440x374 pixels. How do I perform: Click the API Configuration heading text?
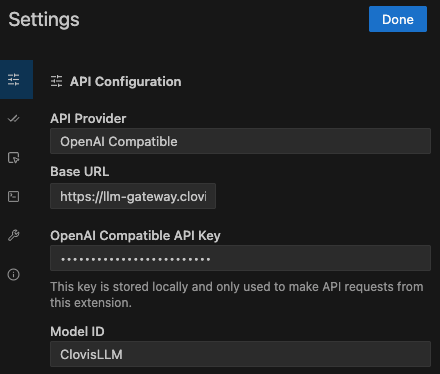(x=126, y=82)
